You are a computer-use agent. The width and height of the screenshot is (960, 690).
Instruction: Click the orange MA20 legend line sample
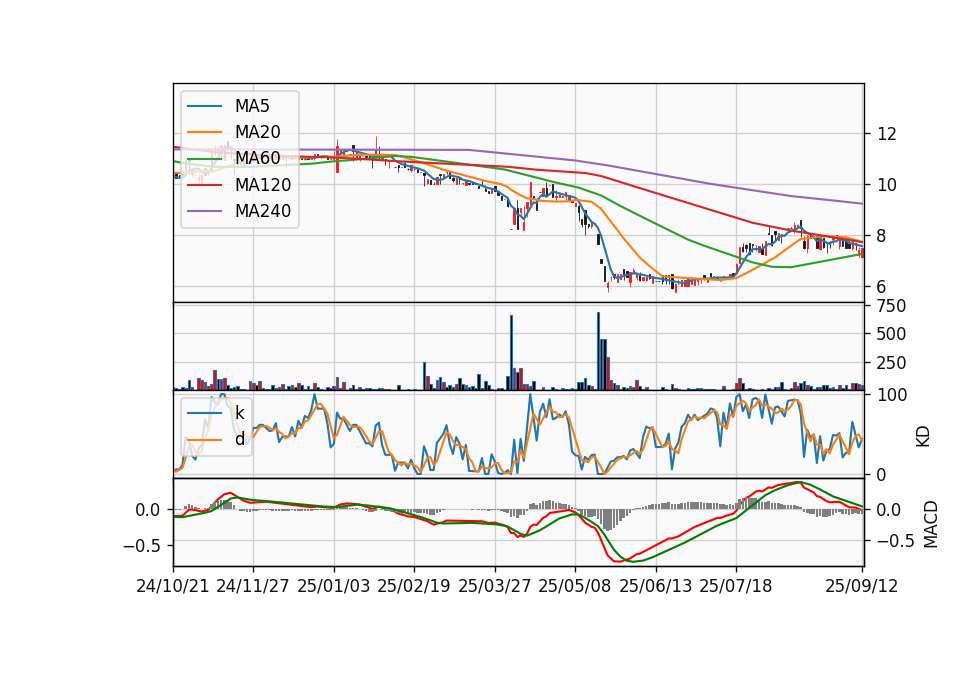pyautogui.click(x=204, y=132)
